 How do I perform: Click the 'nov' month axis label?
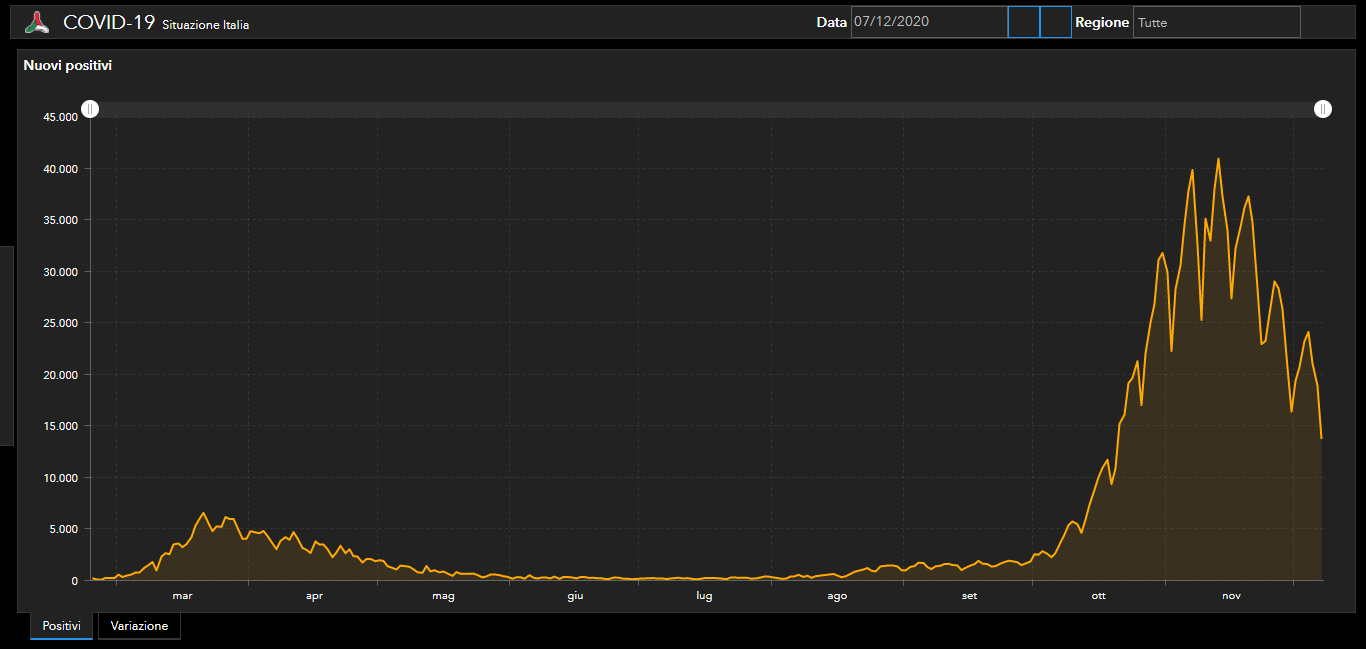(x=1231, y=596)
